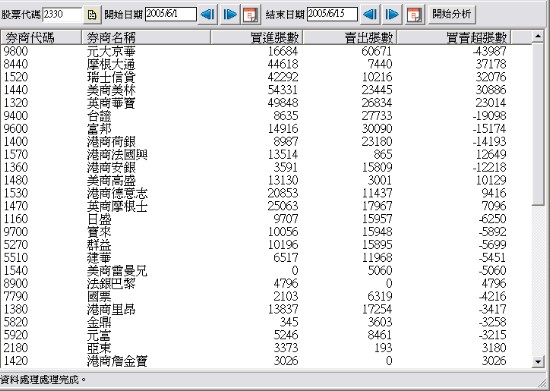550x391 pixels.
Task: Select row 1480 美商高盛
Action: (266, 180)
